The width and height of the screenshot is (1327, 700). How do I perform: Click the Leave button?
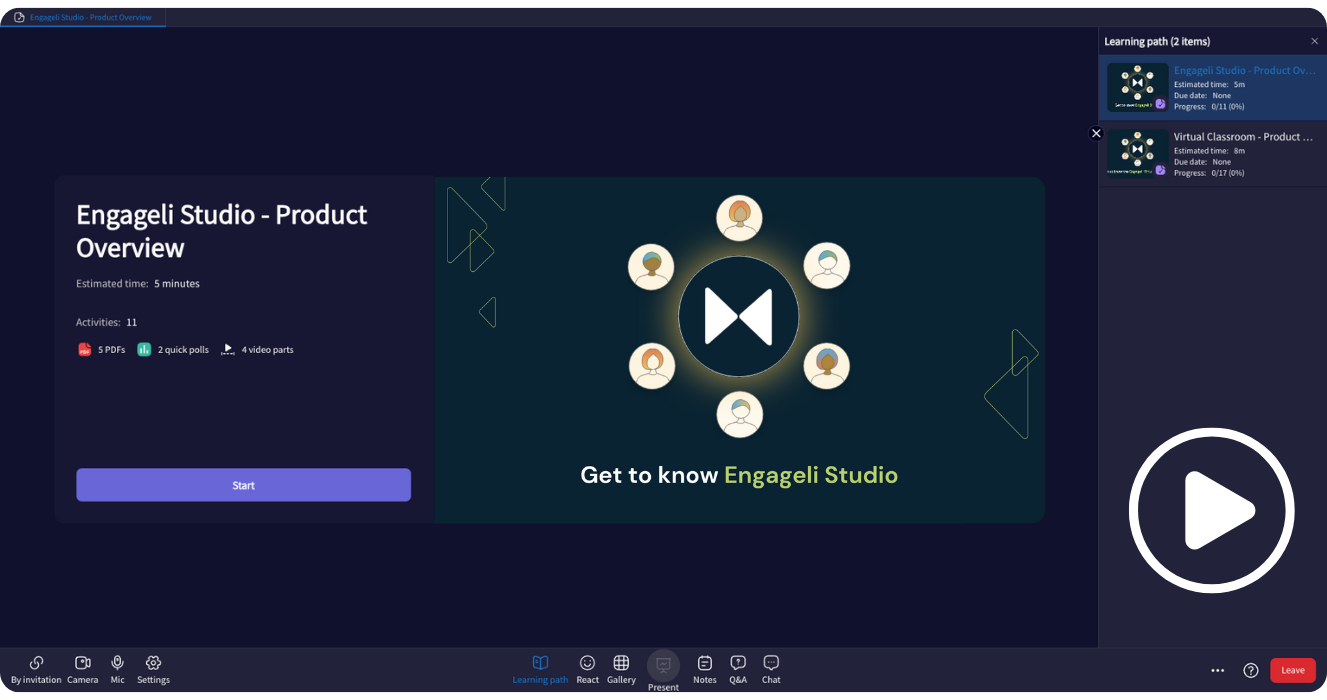[1292, 670]
